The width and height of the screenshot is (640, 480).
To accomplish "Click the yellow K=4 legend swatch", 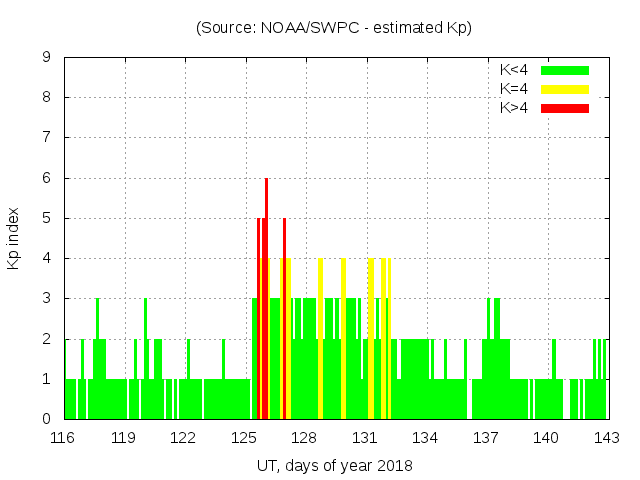I will click(x=565, y=89).
